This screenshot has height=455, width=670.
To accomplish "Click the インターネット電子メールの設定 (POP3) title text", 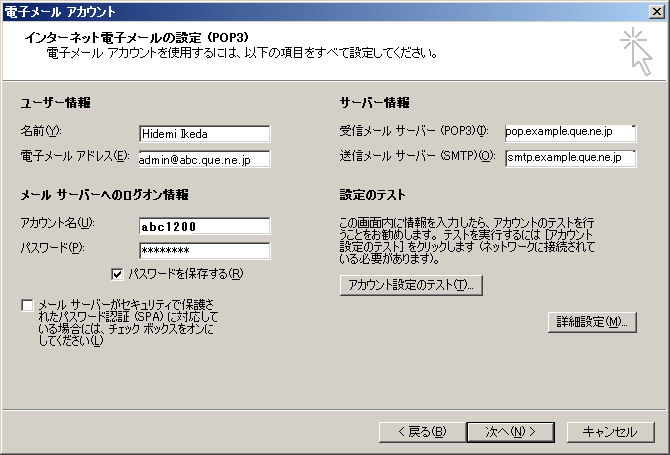I will click(137, 38).
